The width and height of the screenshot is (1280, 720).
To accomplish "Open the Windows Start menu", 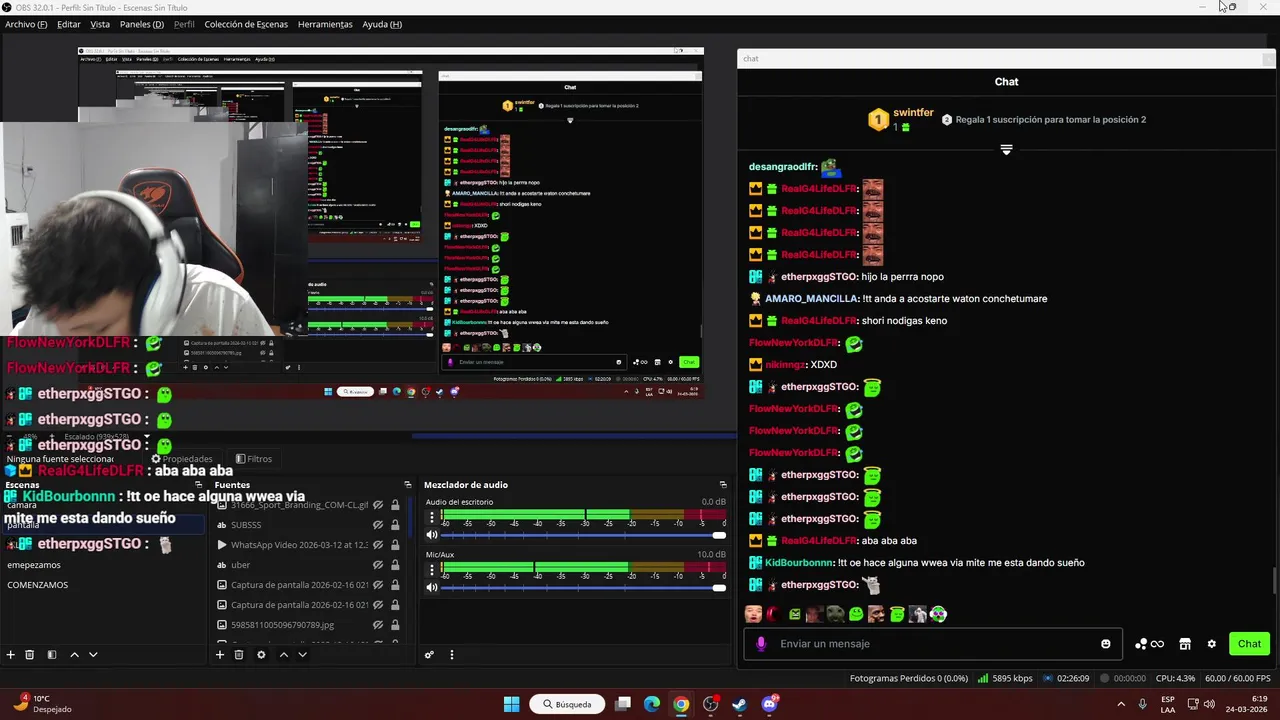I will coord(511,704).
